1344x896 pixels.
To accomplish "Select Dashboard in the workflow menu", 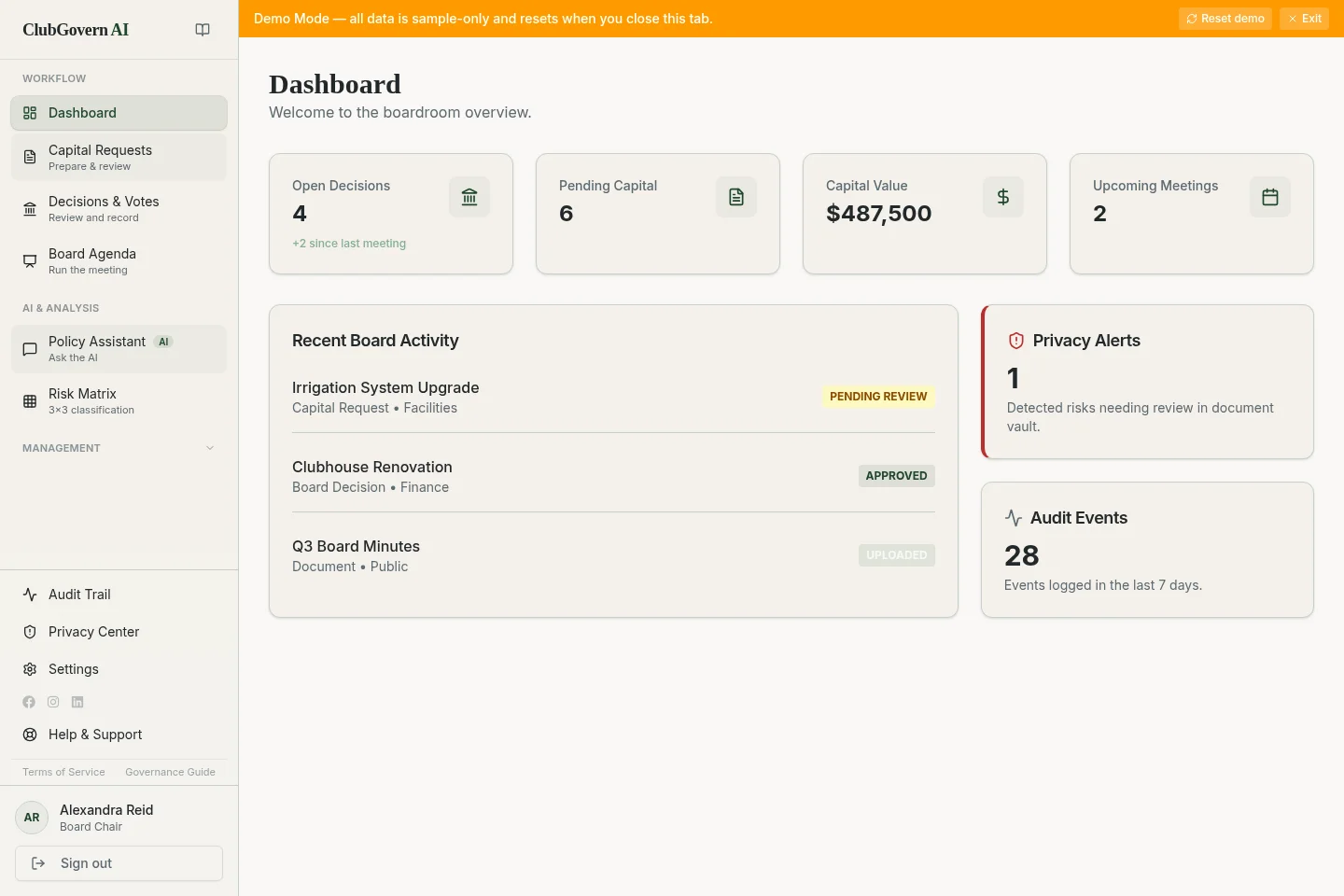I will coord(119,113).
